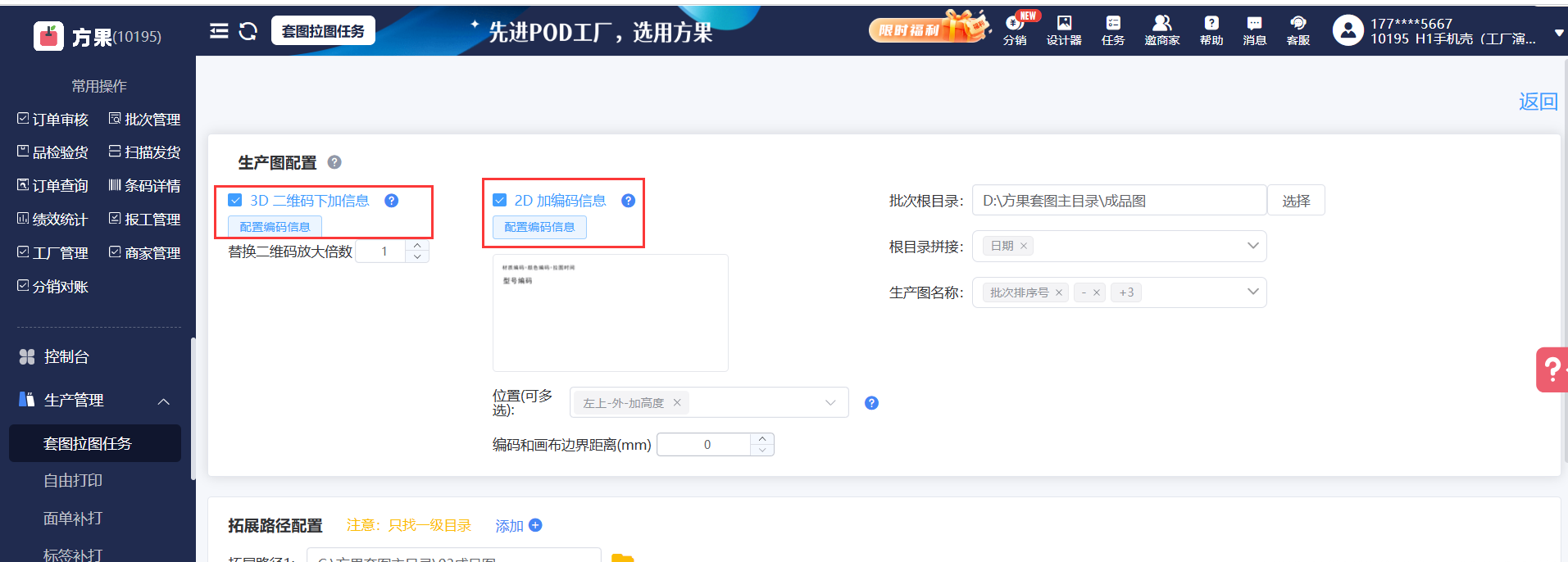
Task: Click the 批次根目录 path field
Action: (1119, 201)
